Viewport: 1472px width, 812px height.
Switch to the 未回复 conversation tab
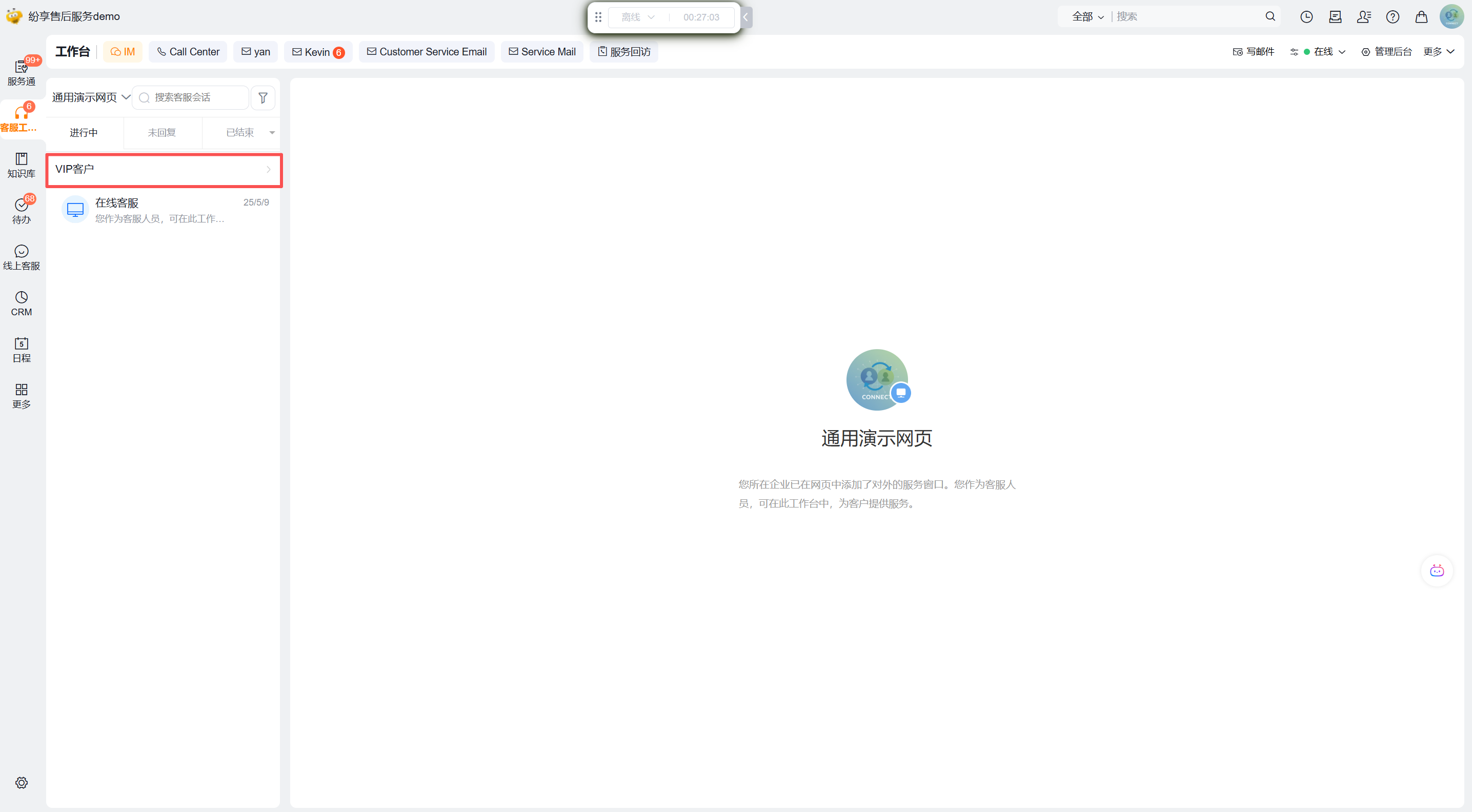point(162,133)
